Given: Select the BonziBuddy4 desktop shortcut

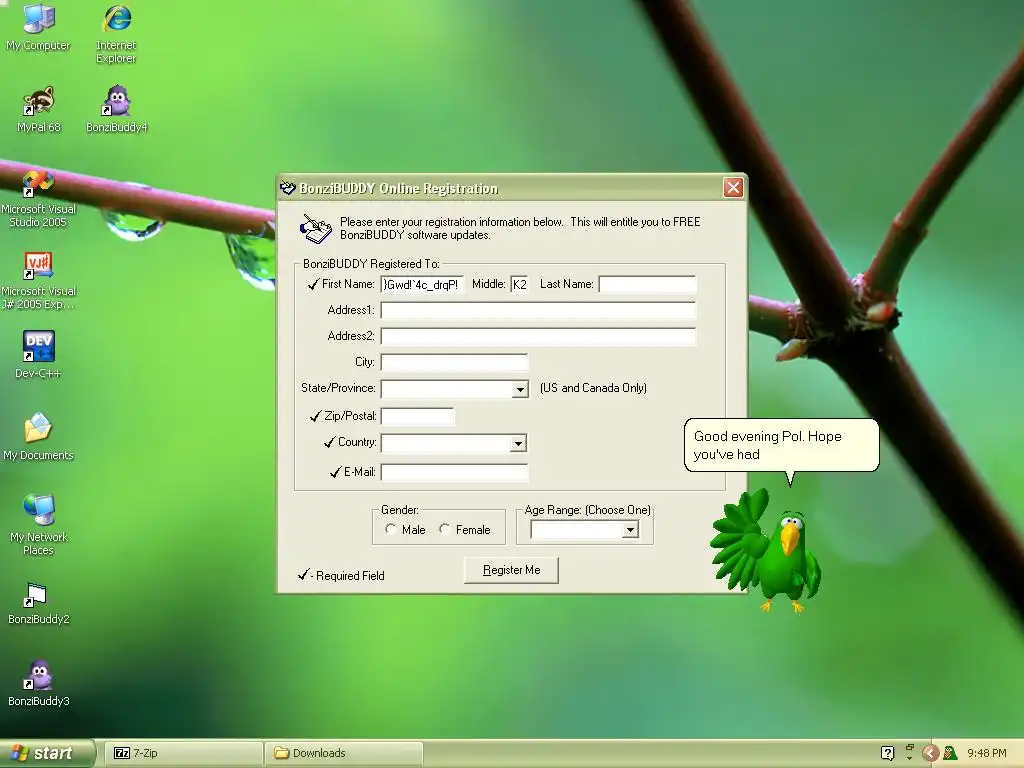Looking at the screenshot, I should pyautogui.click(x=117, y=109).
